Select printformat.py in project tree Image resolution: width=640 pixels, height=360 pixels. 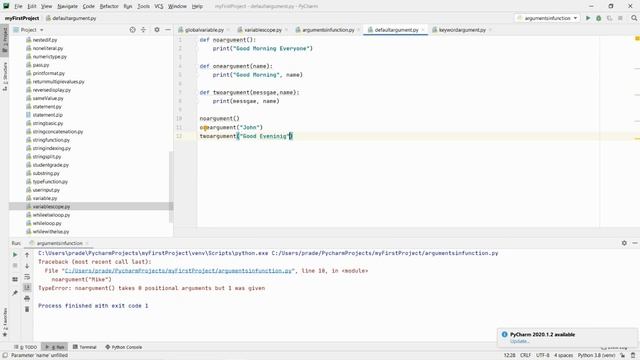pyautogui.click(x=49, y=73)
